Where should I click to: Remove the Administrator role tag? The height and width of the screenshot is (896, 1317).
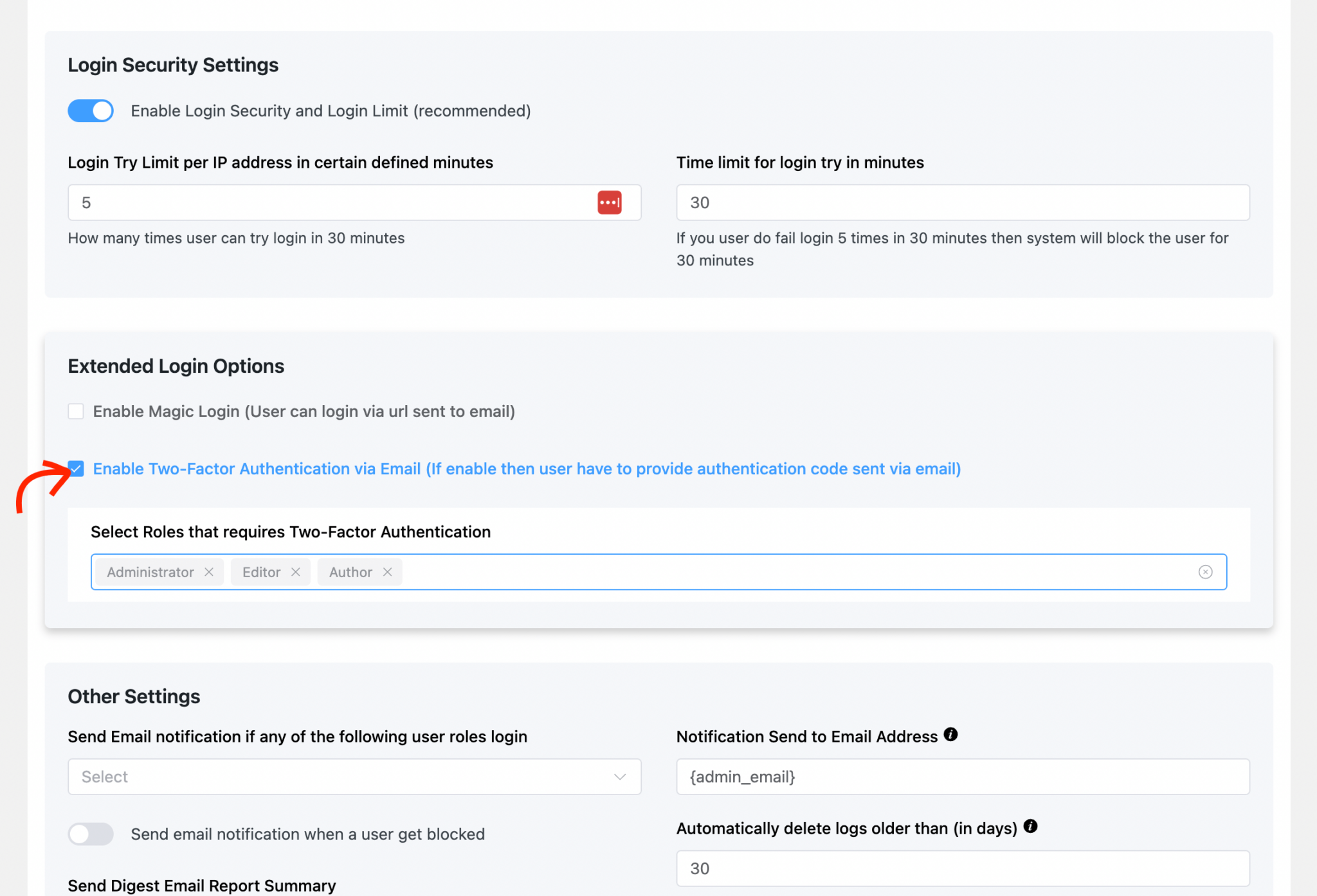click(209, 571)
